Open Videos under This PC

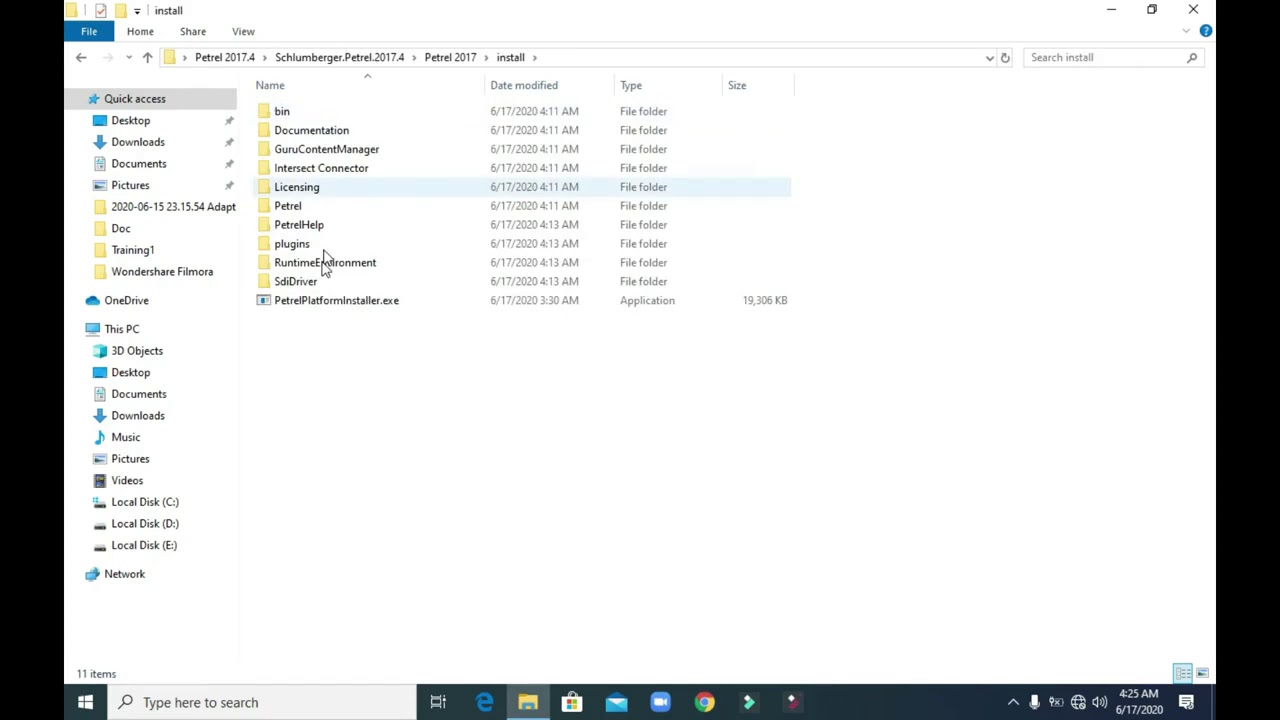click(126, 481)
